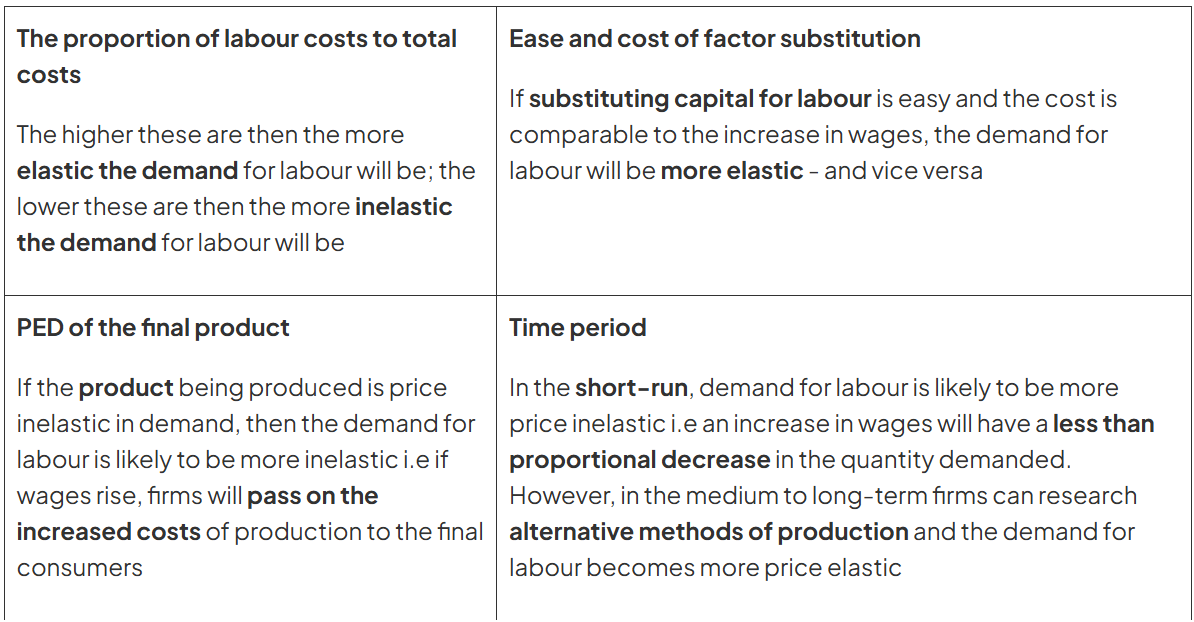Click the bold 'less than' text
This screenshot has height=622, width=1194.
tap(1103, 424)
